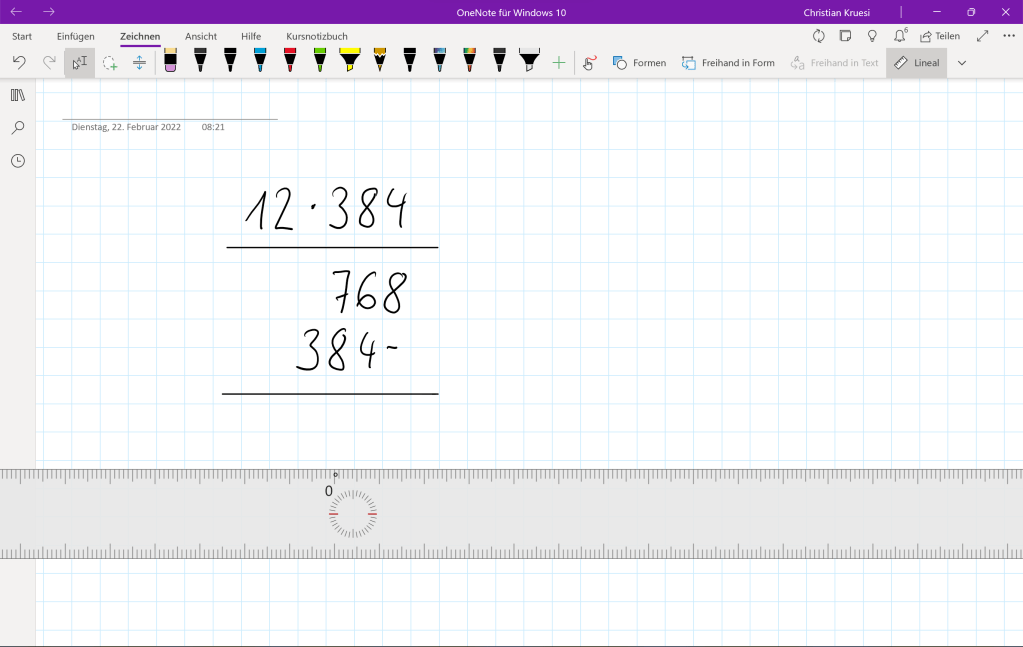Select the eraser tool

pyautogui.click(x=170, y=61)
